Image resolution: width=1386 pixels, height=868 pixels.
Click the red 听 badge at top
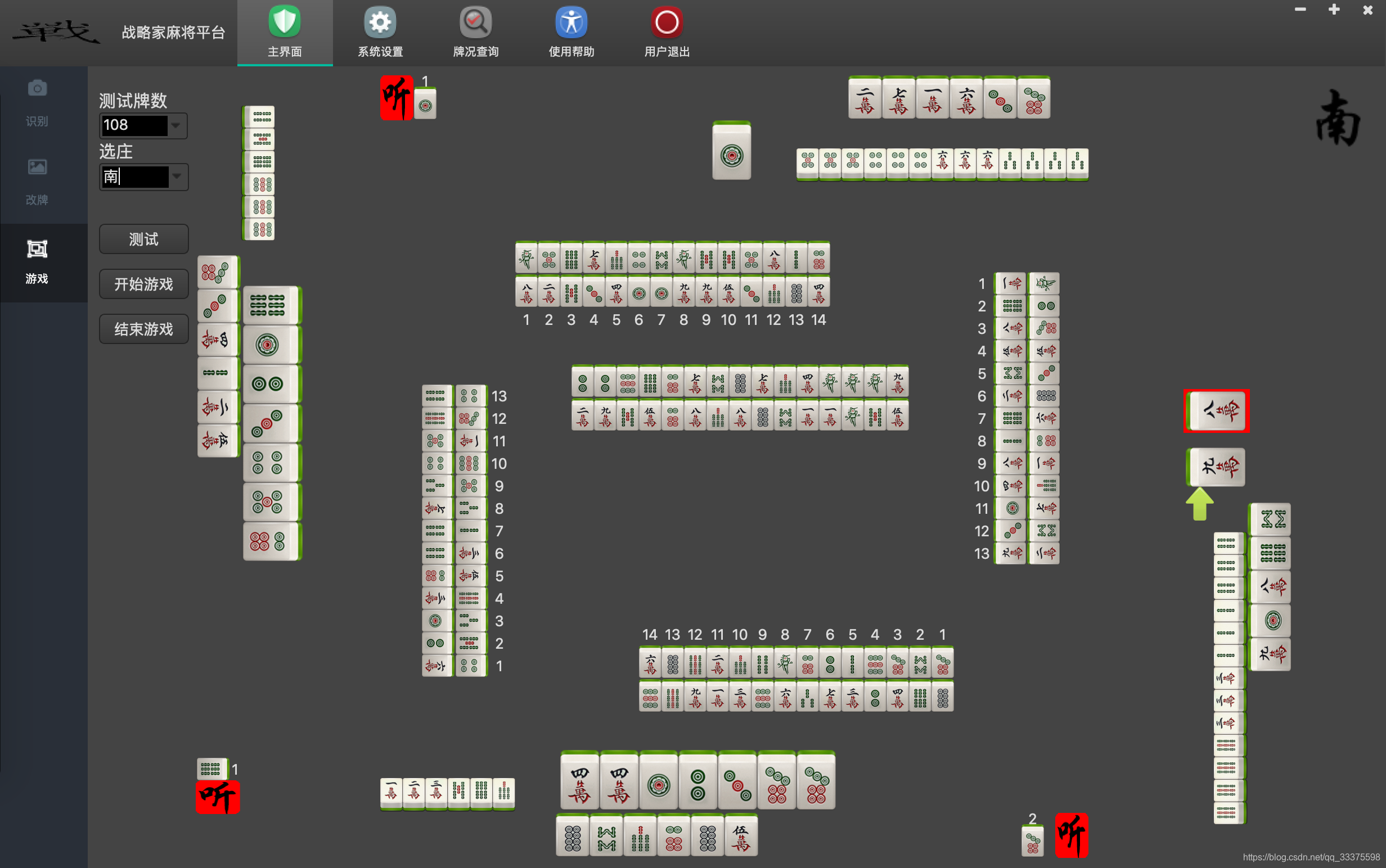point(396,98)
